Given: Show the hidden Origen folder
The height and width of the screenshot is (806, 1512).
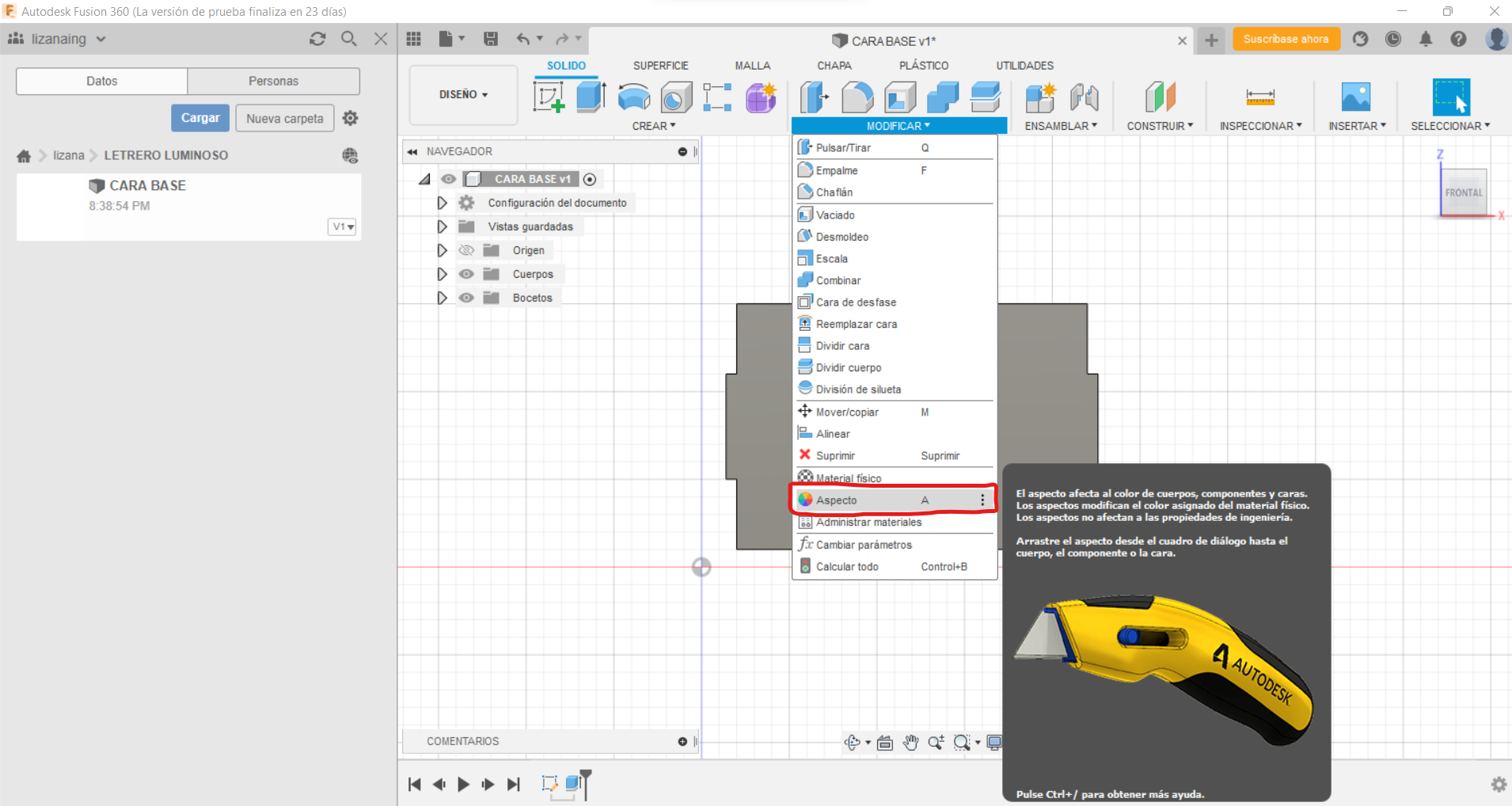Looking at the screenshot, I should pyautogui.click(x=466, y=250).
